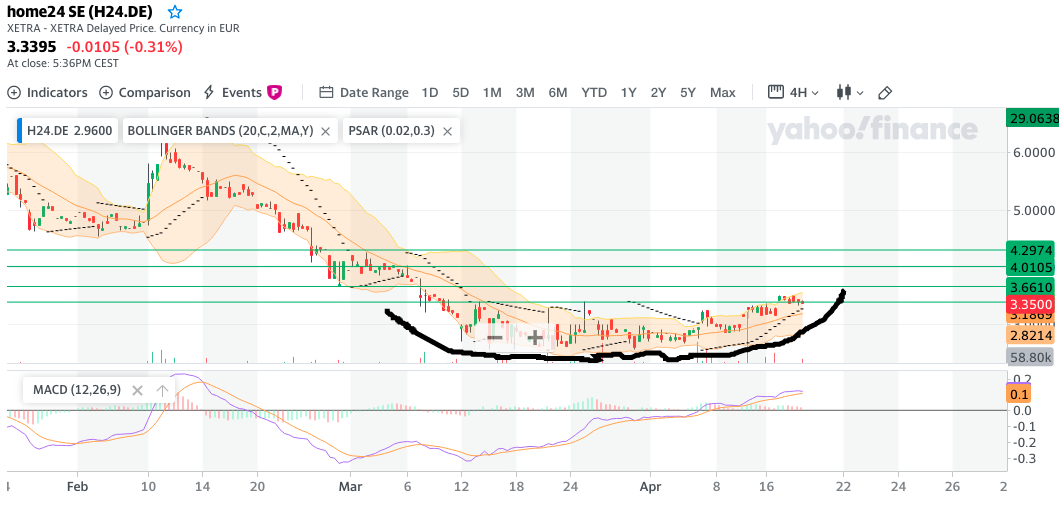Click the Apr label on date axis
Image resolution: width=1059 pixels, height=517 pixels.
tap(650, 485)
